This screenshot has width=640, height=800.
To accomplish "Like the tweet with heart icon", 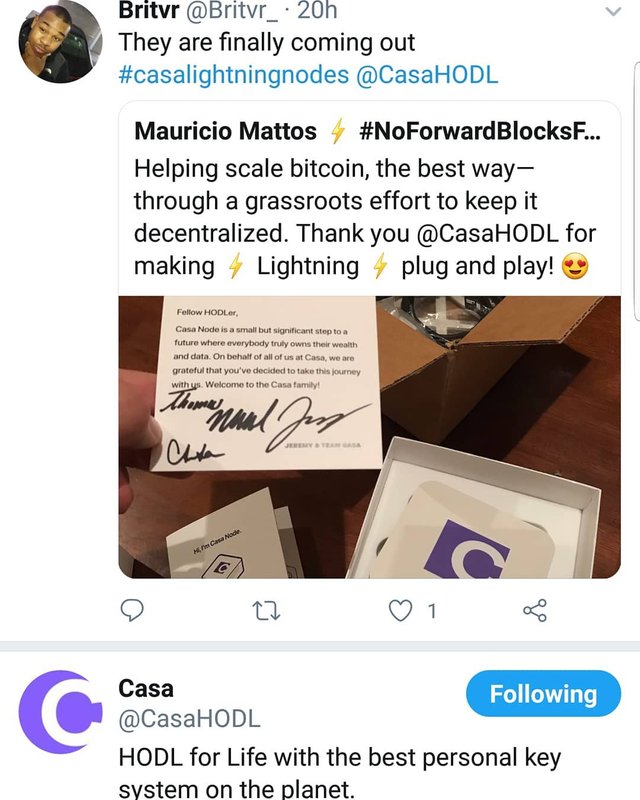I will (400, 611).
